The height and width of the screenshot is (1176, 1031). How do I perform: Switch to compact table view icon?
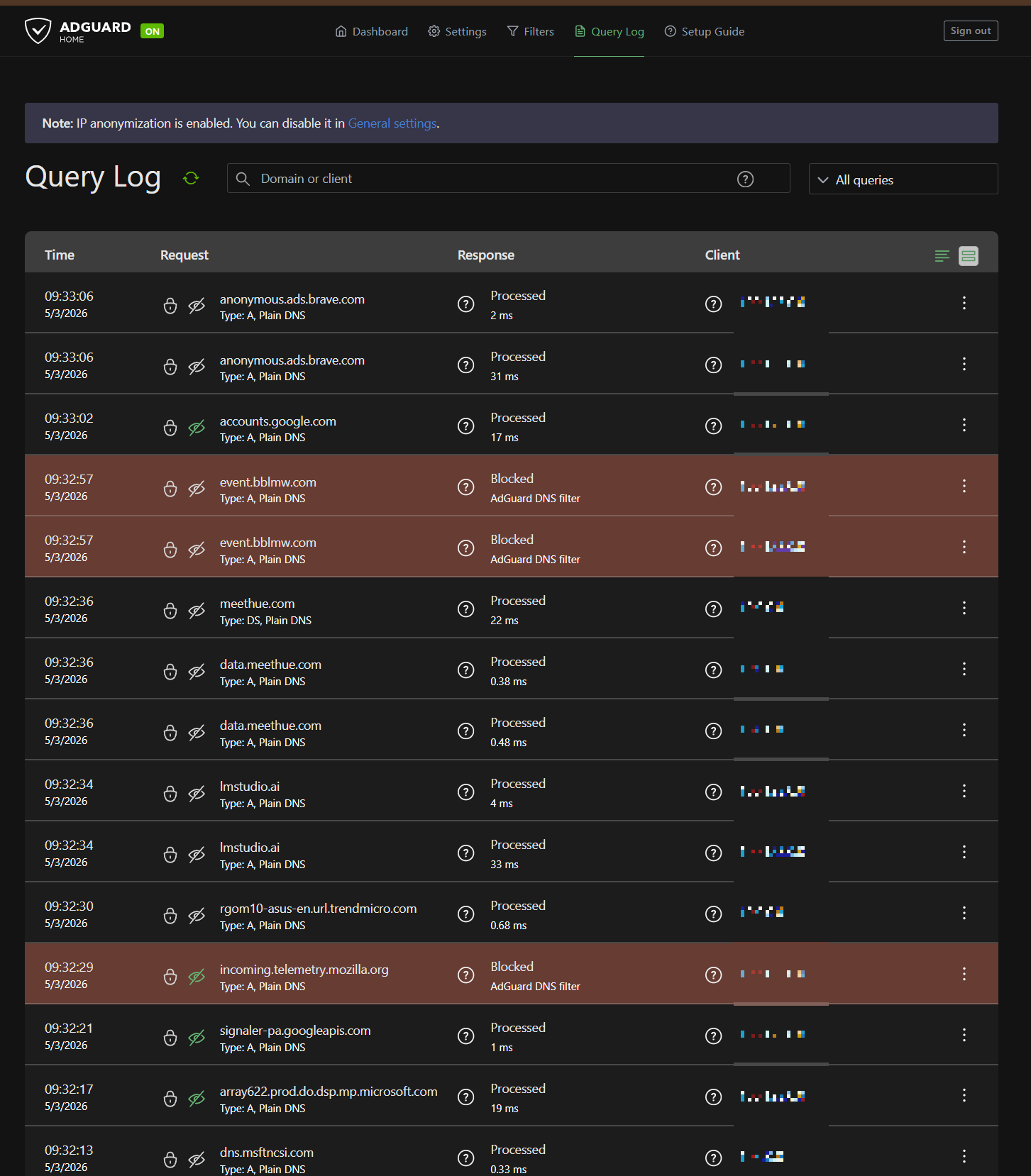point(942,256)
